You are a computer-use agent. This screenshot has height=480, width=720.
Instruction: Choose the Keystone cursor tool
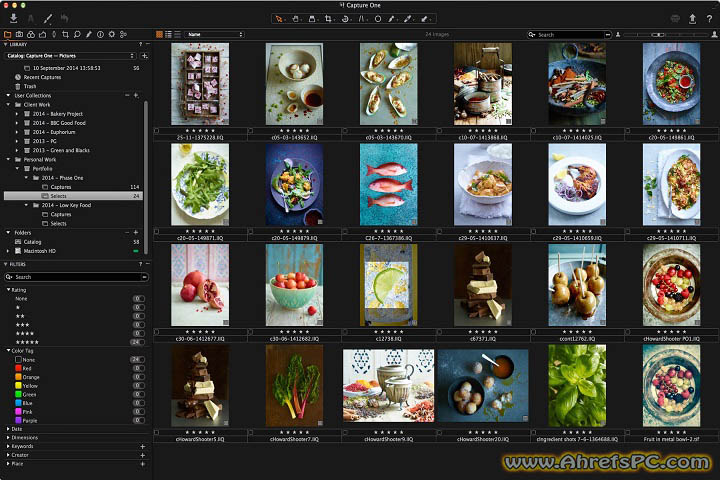[362, 19]
